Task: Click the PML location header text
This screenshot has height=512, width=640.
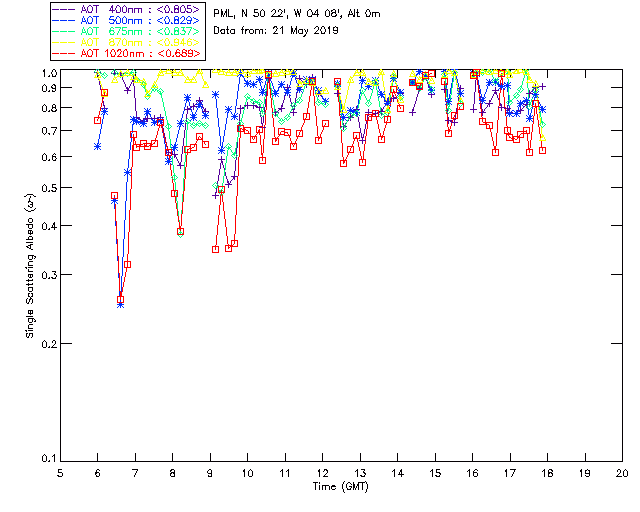Action: (297, 14)
